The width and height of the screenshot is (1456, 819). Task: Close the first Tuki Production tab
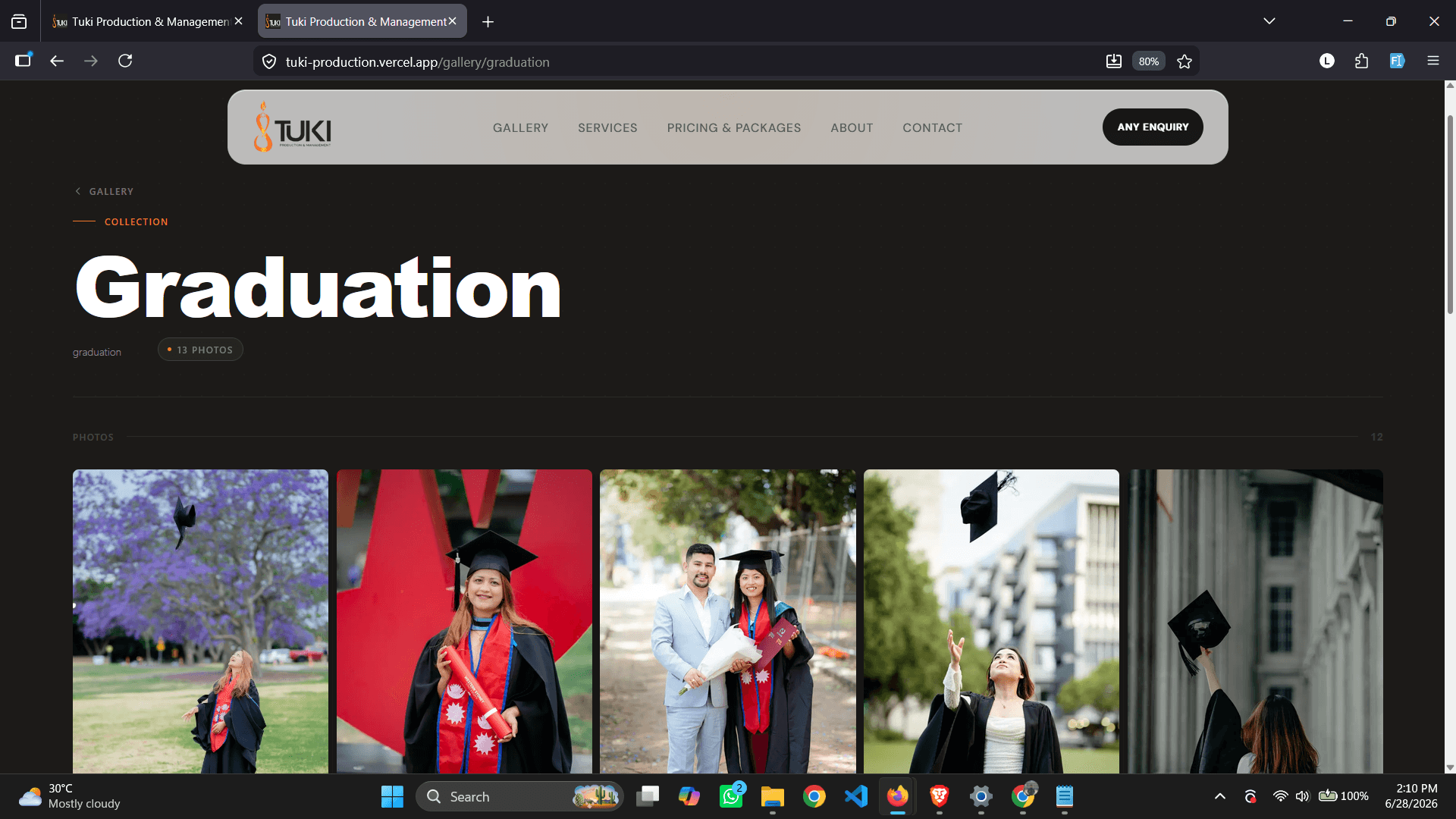coord(239,21)
